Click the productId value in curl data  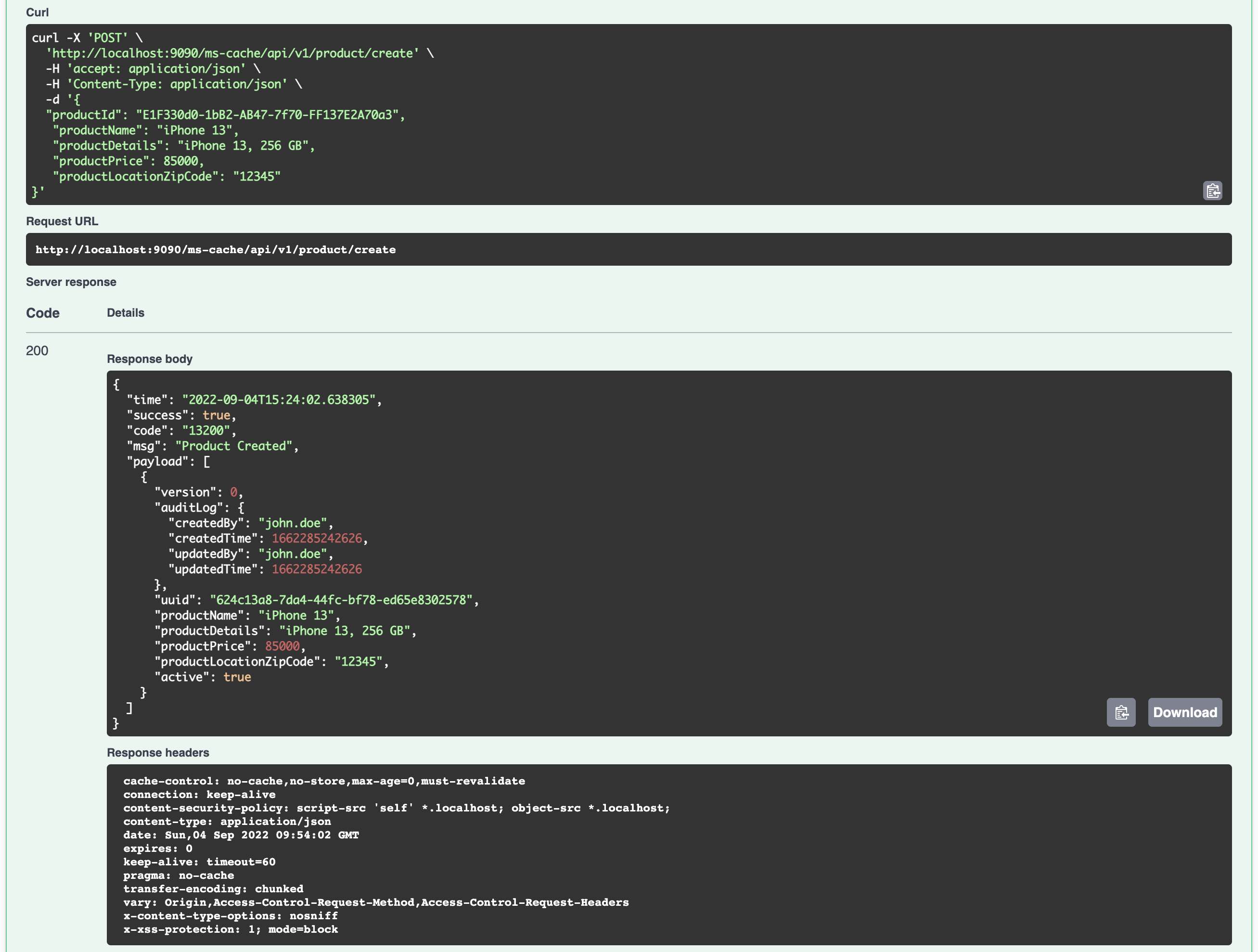[267, 115]
